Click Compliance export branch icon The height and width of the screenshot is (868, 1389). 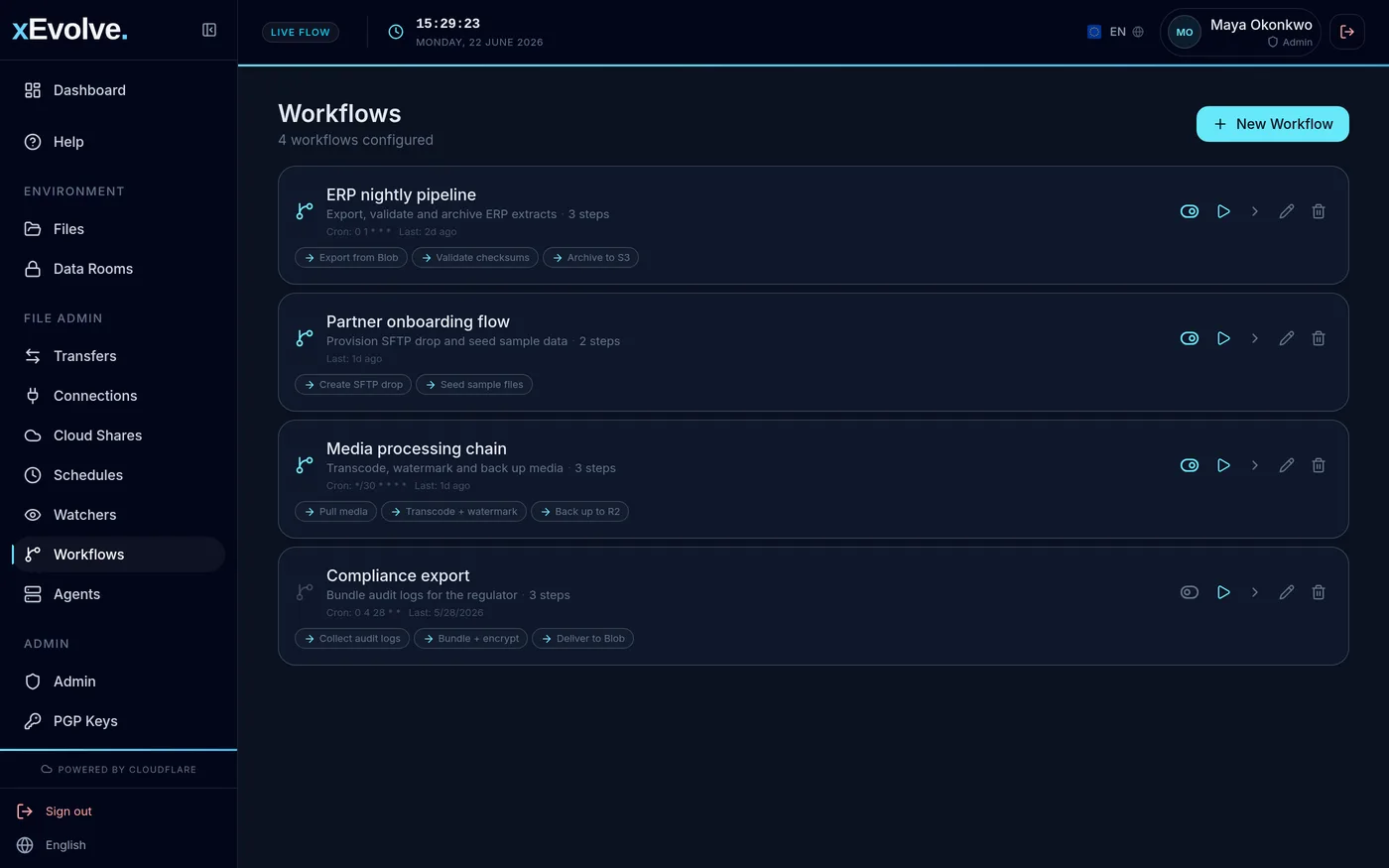tap(305, 592)
